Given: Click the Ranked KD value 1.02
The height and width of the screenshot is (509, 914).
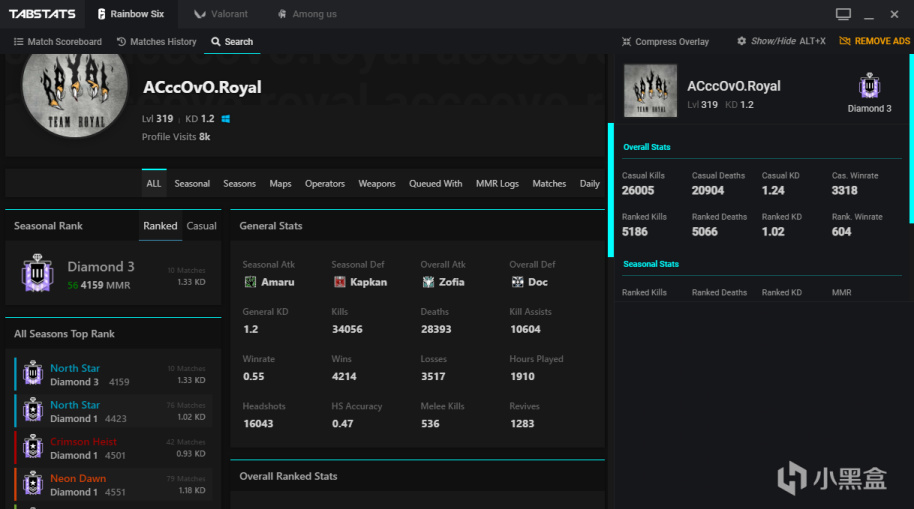Looking at the screenshot, I should tap(773, 231).
